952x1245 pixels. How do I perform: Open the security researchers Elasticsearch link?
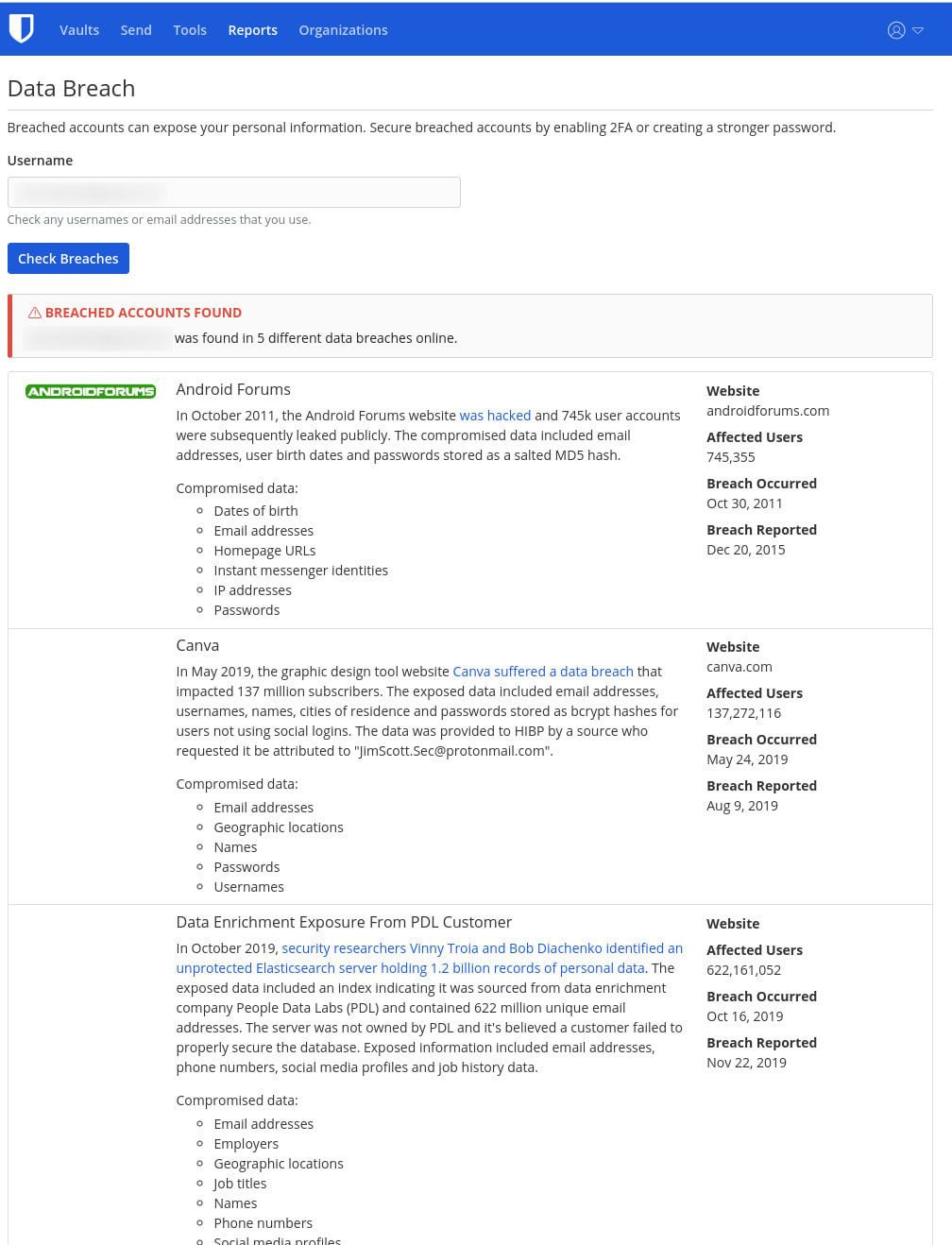430,959
